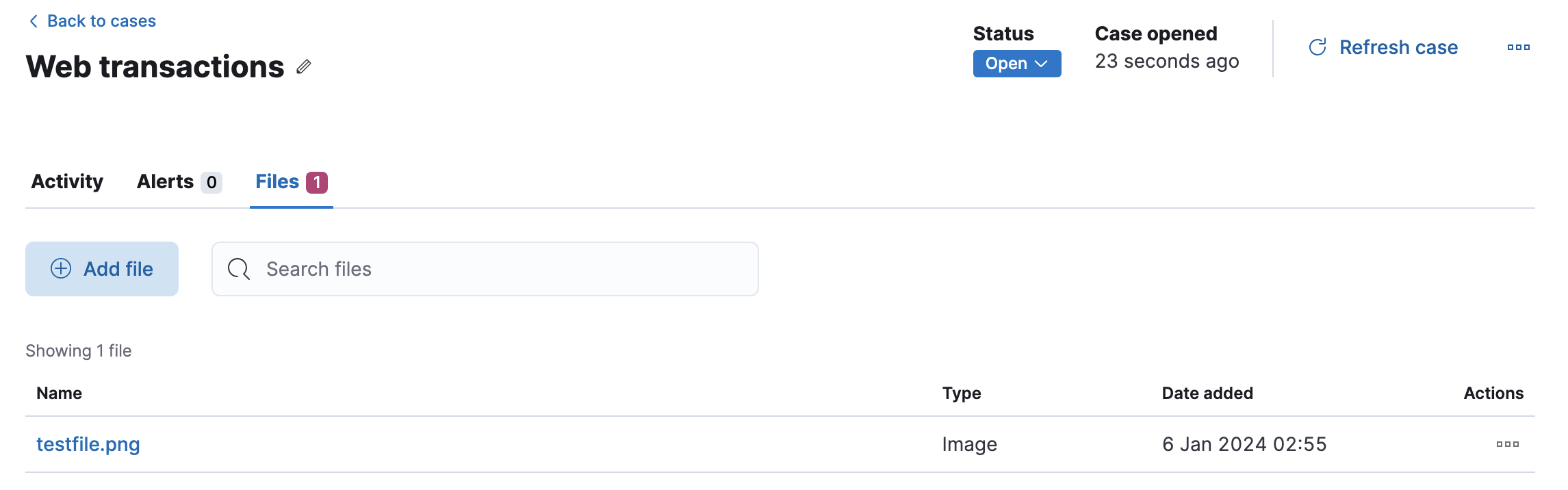Click the circular refresh arrow icon

point(1318,47)
